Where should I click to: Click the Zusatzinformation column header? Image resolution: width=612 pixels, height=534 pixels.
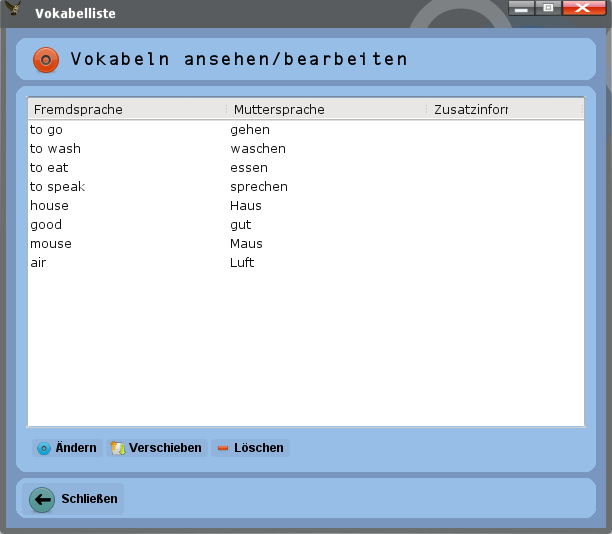[505, 109]
